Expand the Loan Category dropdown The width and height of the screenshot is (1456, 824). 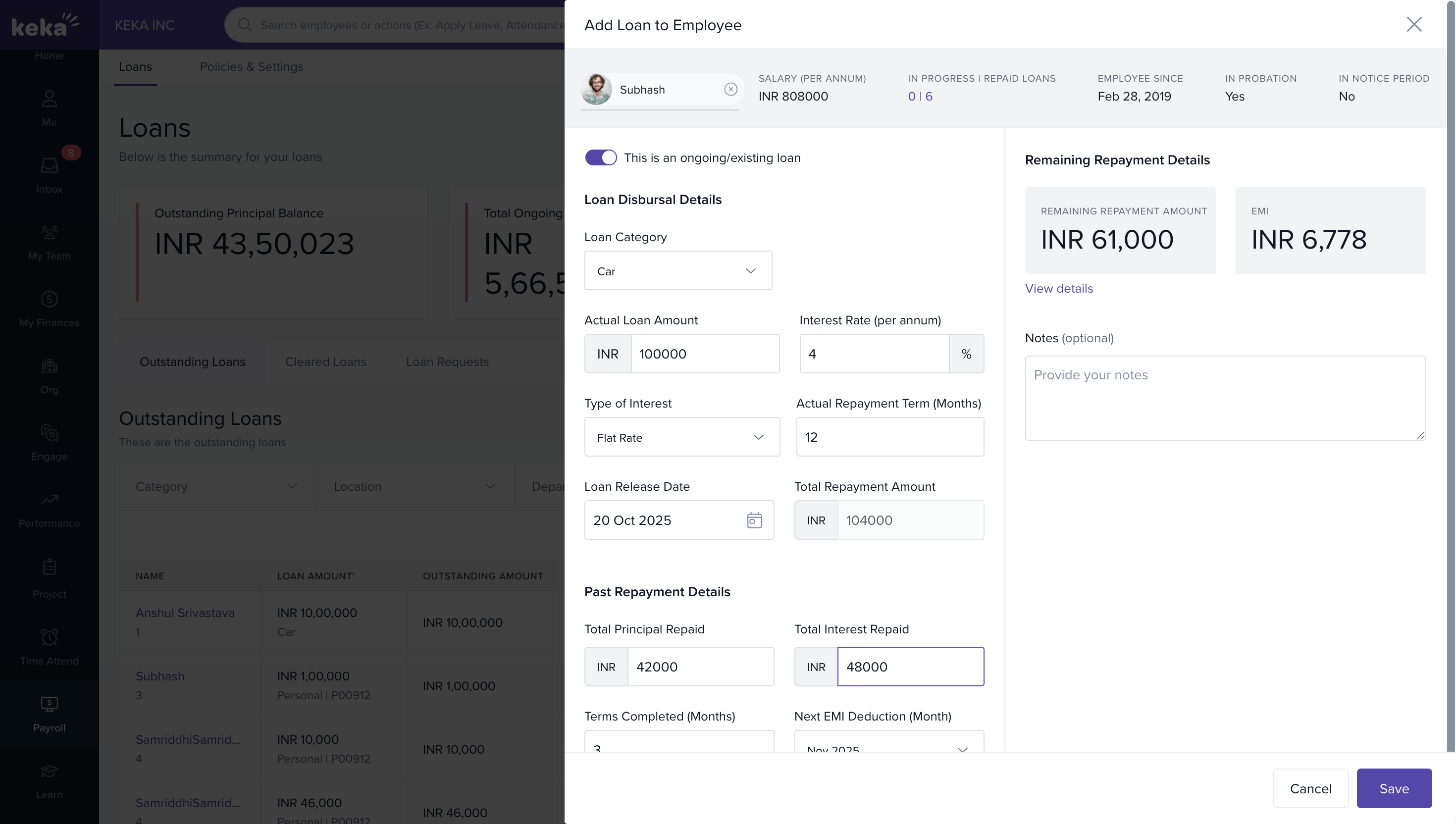pyautogui.click(x=678, y=271)
